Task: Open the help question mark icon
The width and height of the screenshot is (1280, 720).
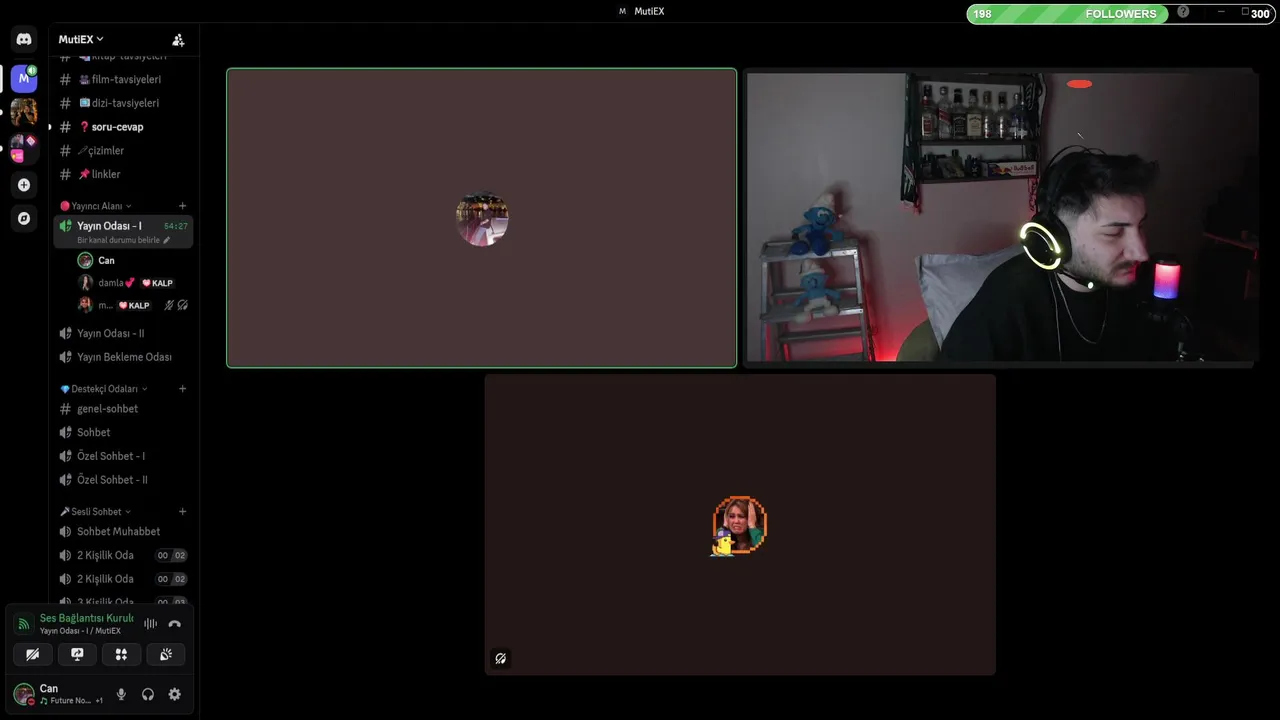Action: [1184, 11]
